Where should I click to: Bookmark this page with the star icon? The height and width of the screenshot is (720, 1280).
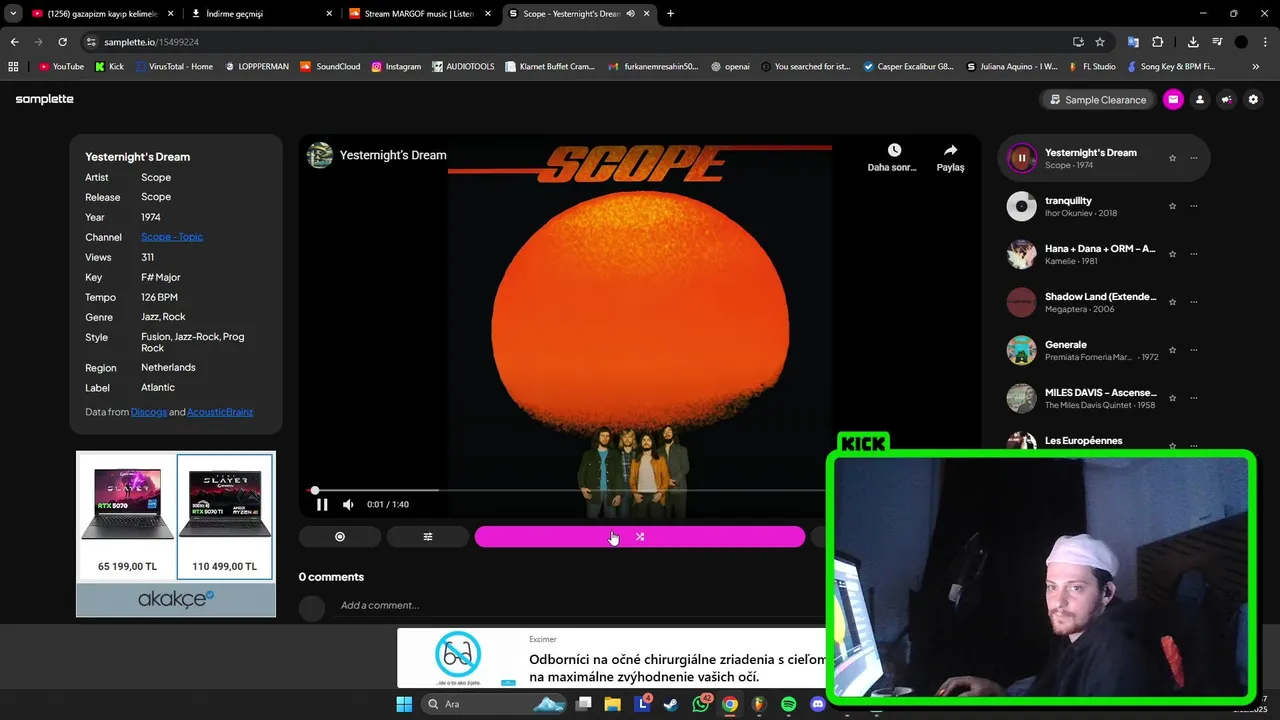pos(1100,42)
